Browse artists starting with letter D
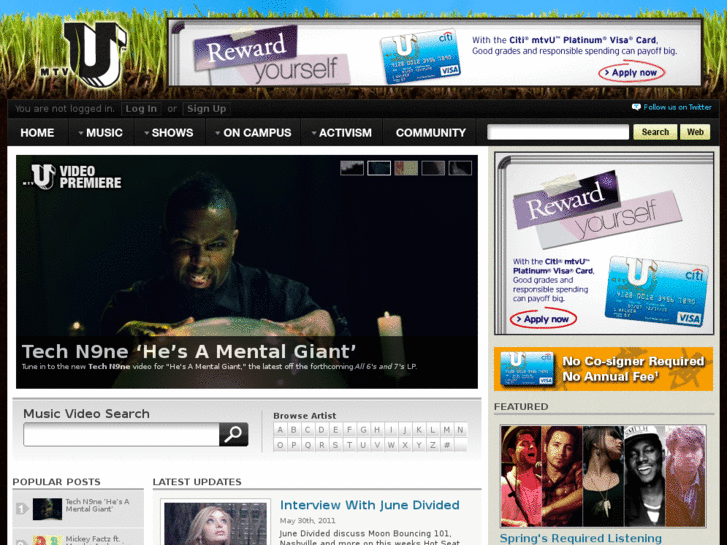Viewport: 727px width, 545px height. [321, 430]
